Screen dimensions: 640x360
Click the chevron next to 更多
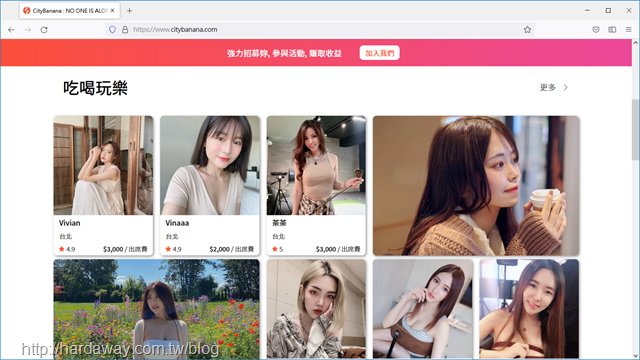click(x=566, y=87)
